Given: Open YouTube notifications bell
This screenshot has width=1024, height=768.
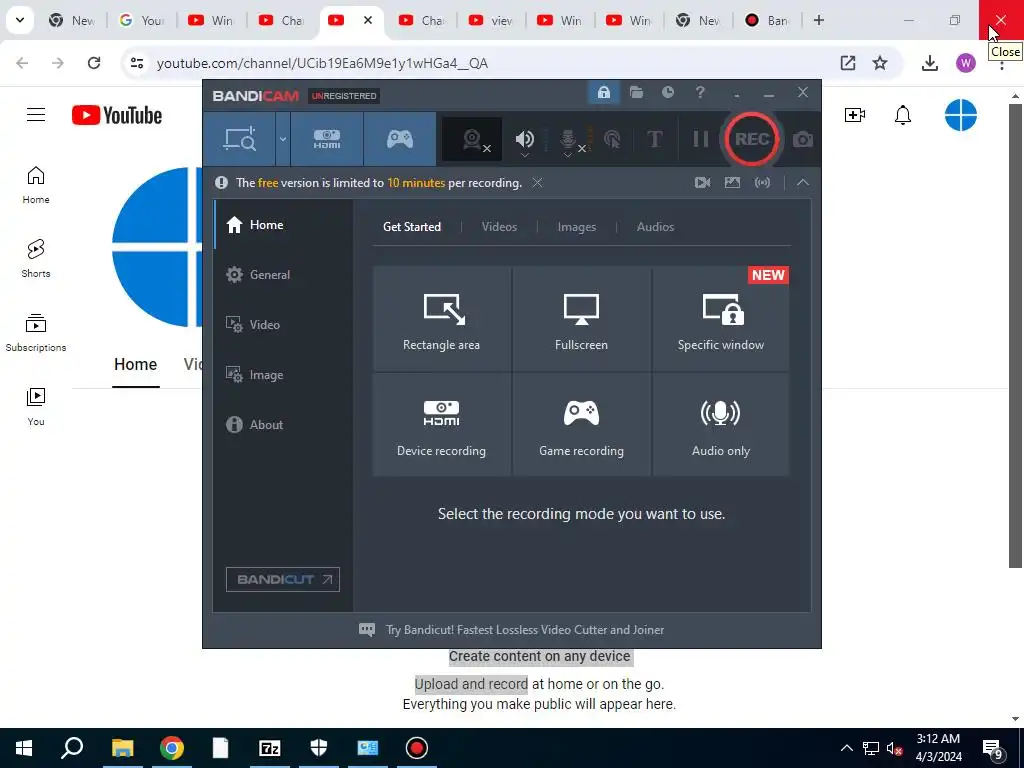Looking at the screenshot, I should click(x=903, y=116).
